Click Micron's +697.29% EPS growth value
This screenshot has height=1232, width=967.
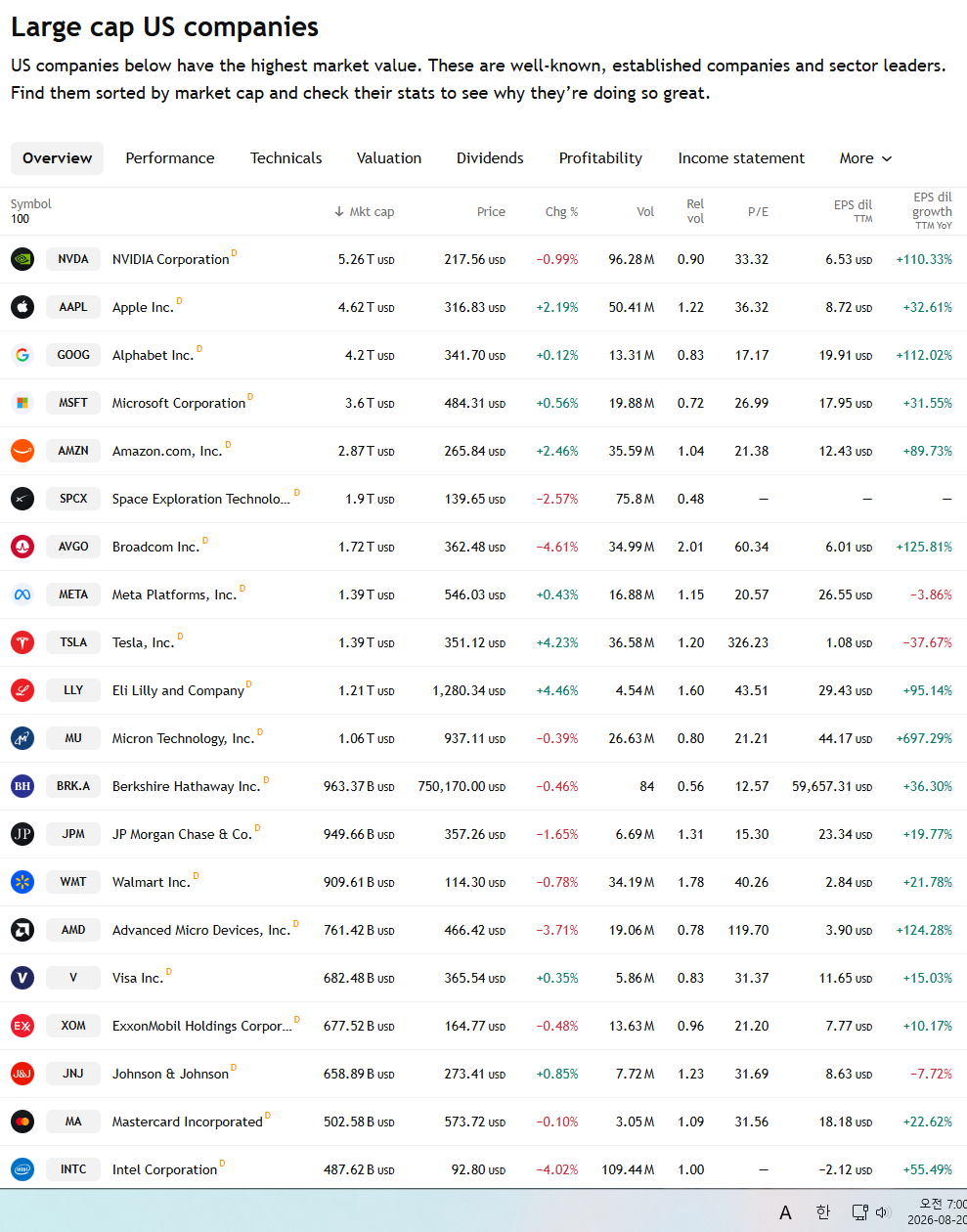point(924,738)
